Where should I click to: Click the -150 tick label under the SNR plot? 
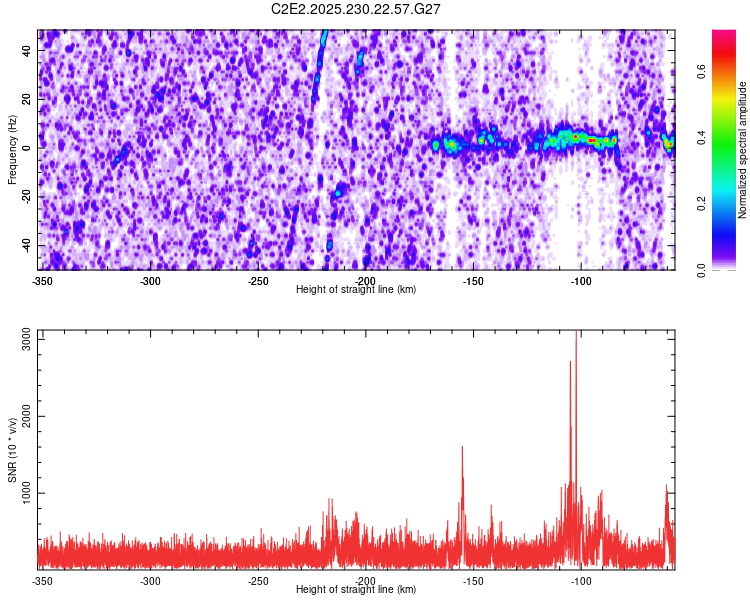click(473, 581)
